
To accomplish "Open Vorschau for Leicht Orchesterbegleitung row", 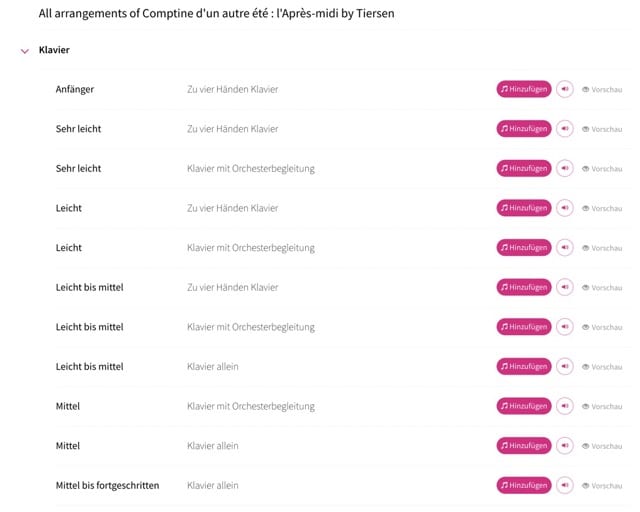I will click(602, 248).
